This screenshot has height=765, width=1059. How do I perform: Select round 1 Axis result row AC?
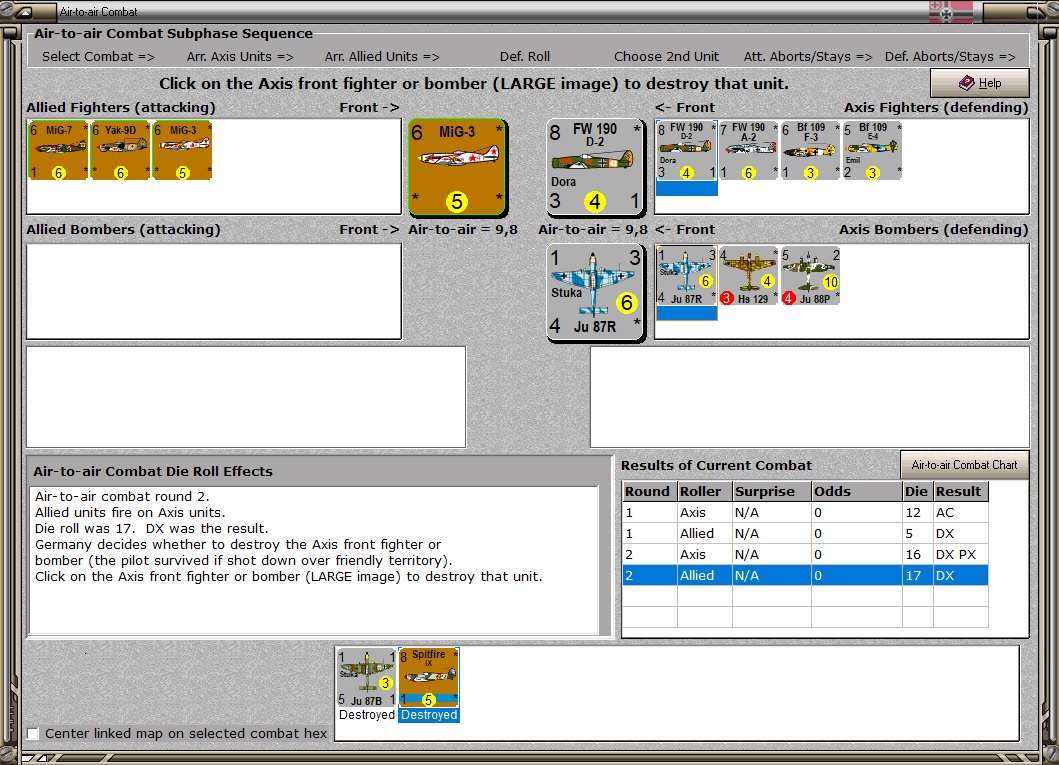pos(805,512)
